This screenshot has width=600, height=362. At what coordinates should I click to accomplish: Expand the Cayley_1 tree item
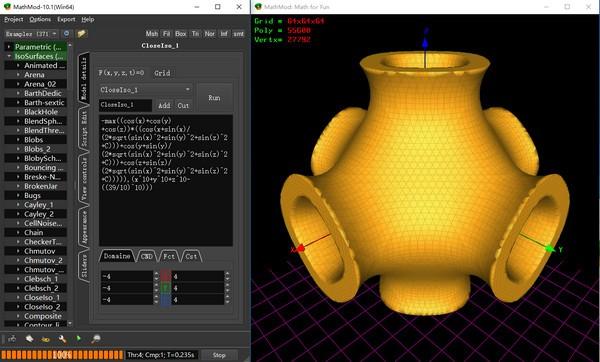pyautogui.click(x=18, y=205)
